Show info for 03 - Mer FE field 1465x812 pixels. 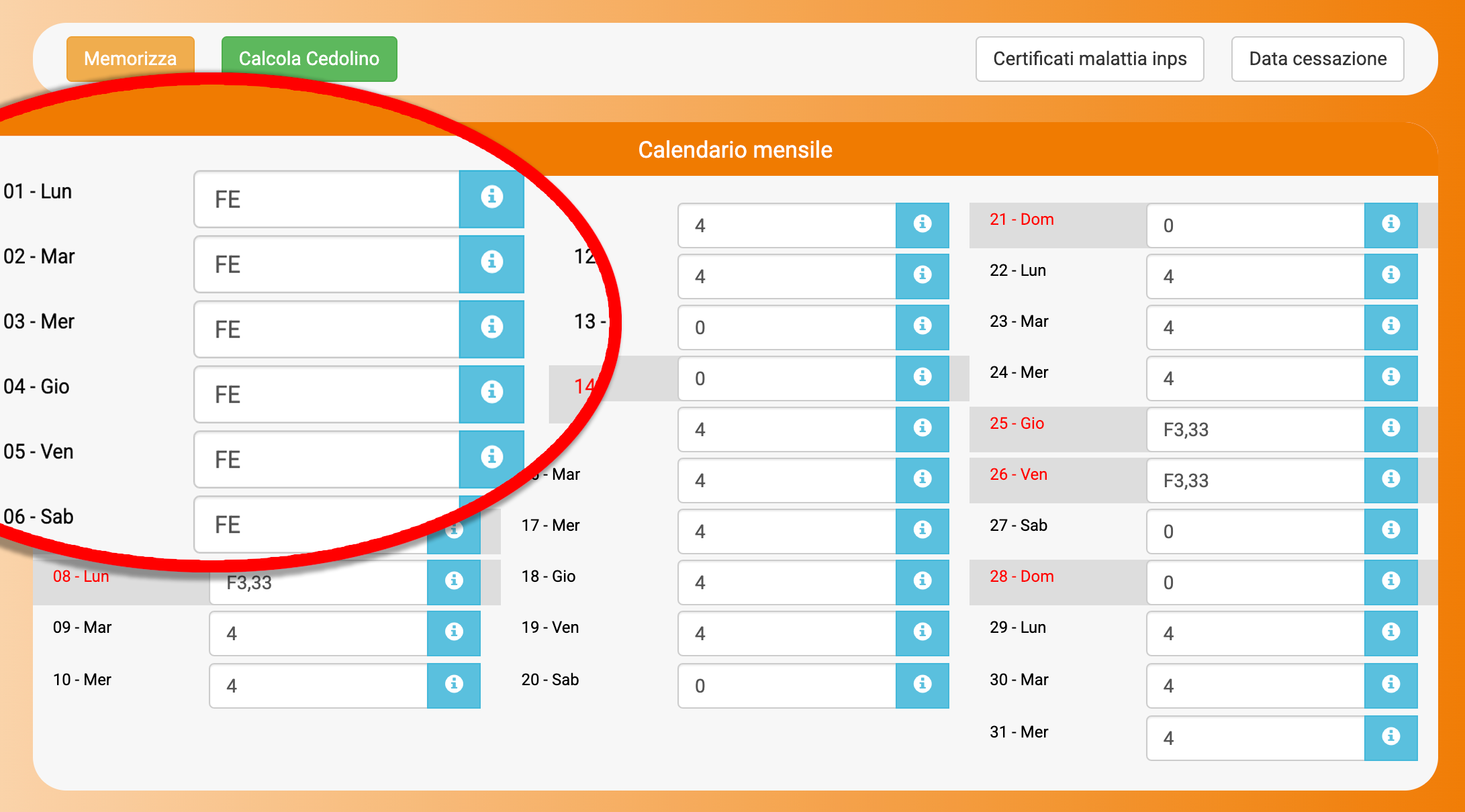[491, 327]
